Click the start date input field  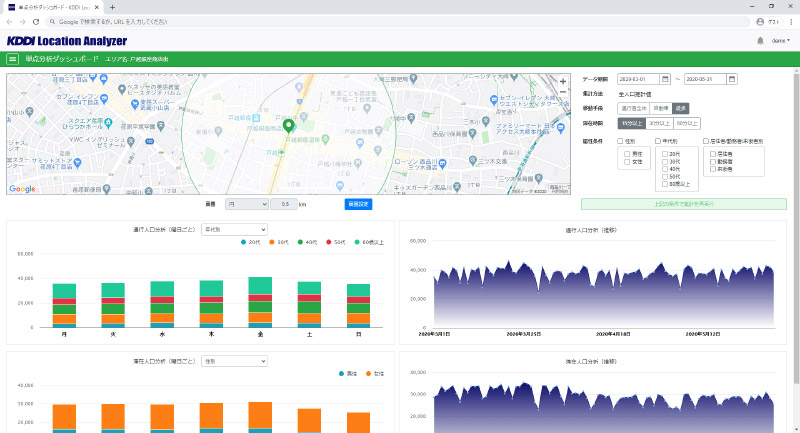[x=639, y=79]
